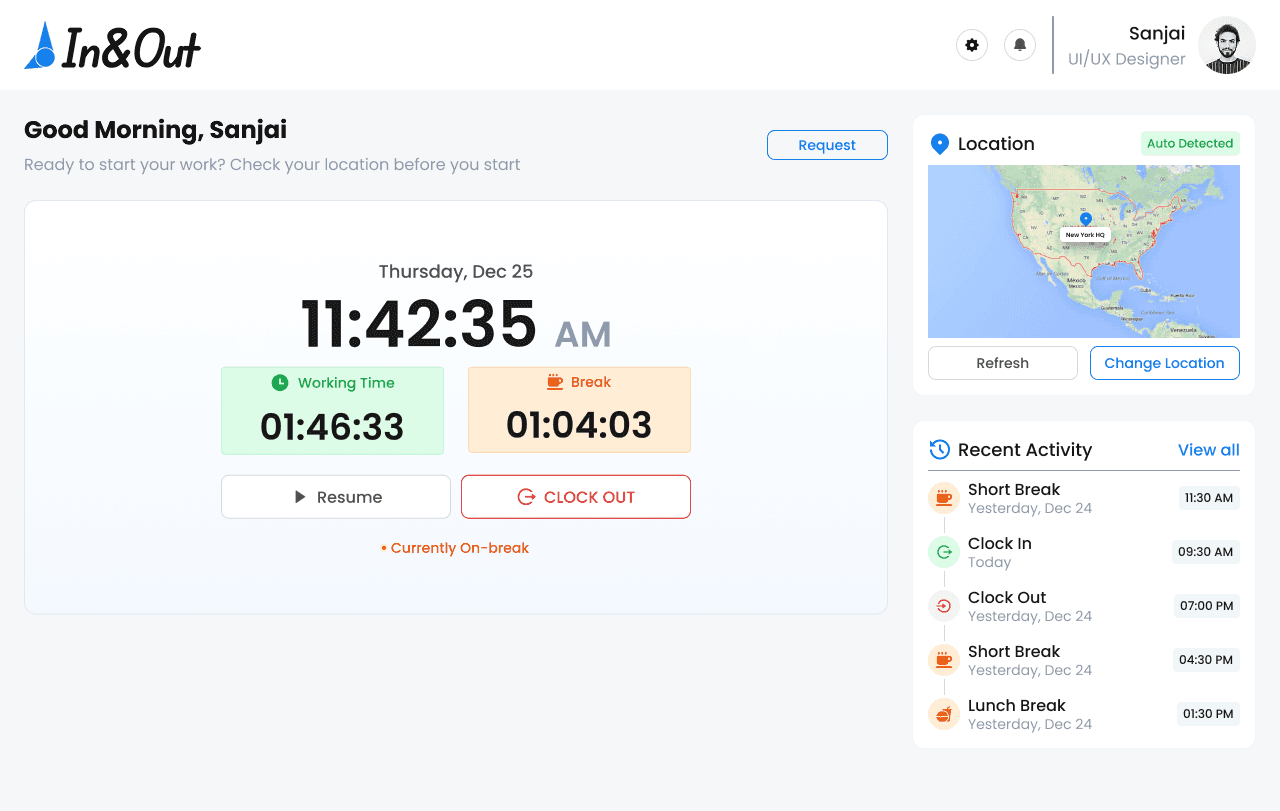1280x811 pixels.
Task: Open settings via the gear icon
Action: pos(972,45)
